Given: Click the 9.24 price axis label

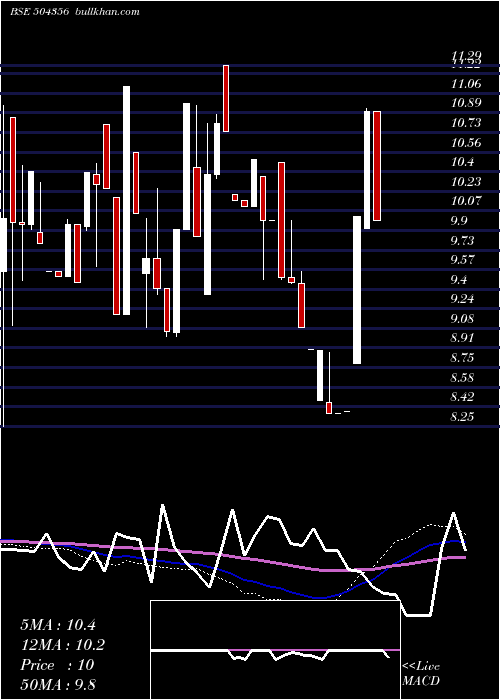Looking at the screenshot, I should (x=462, y=299).
